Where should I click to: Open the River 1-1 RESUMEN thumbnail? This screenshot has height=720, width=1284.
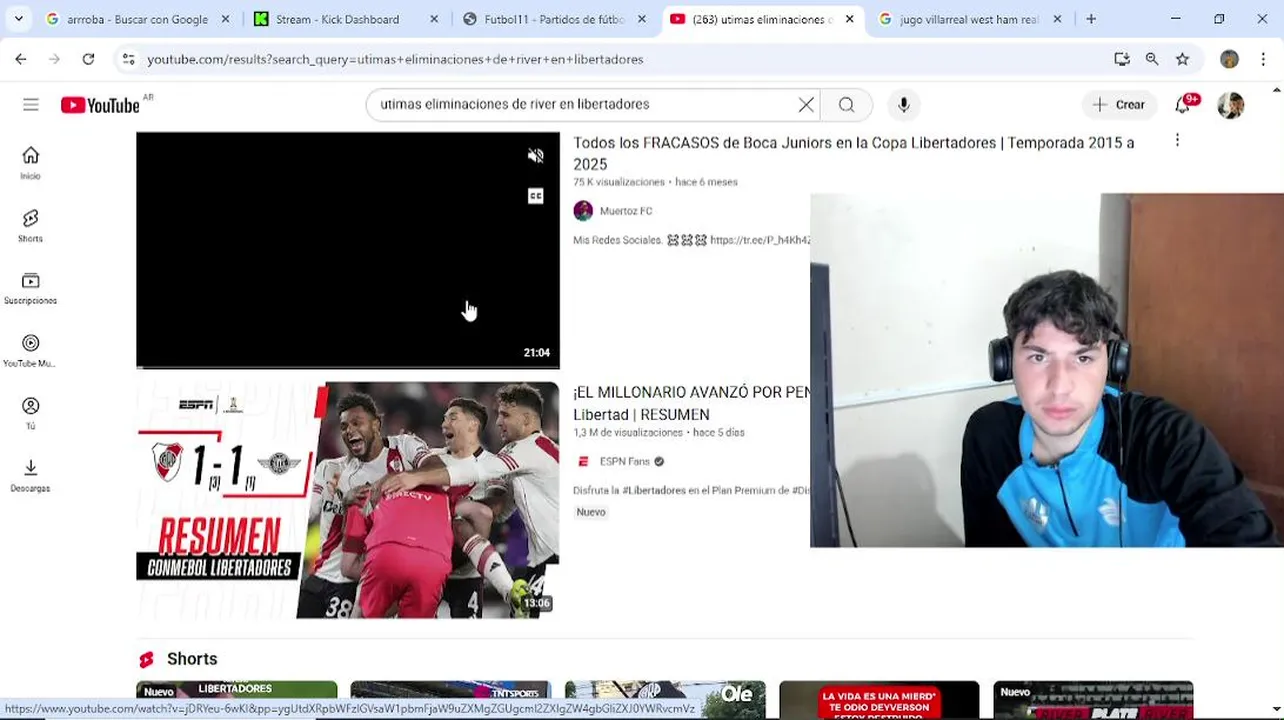click(x=348, y=500)
